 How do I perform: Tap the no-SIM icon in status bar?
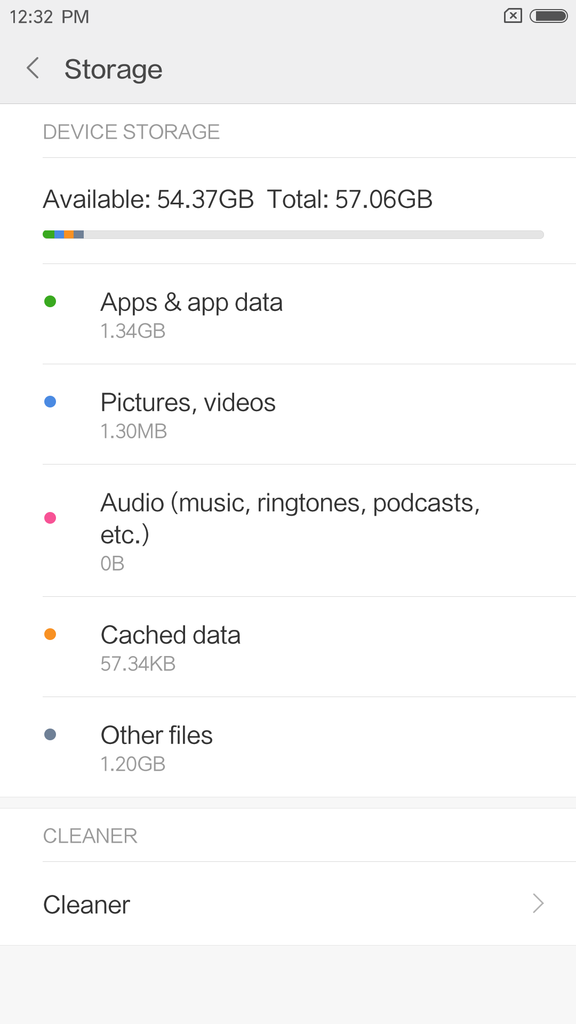[x=513, y=16]
